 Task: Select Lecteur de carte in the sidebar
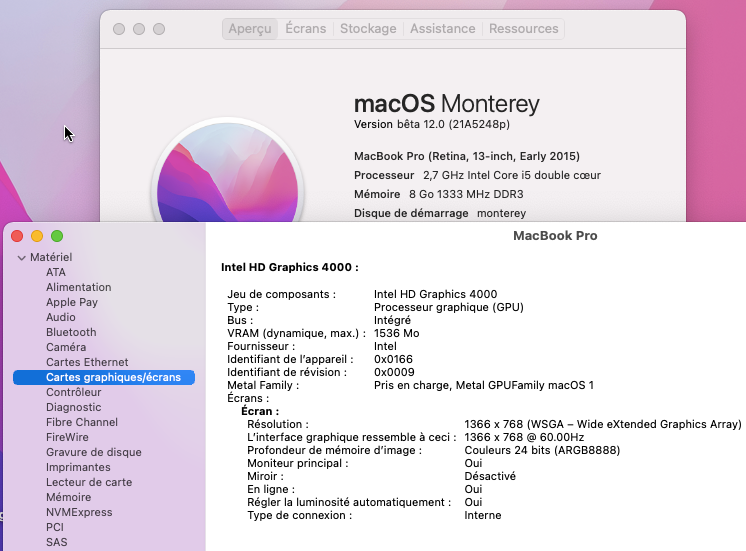89,482
